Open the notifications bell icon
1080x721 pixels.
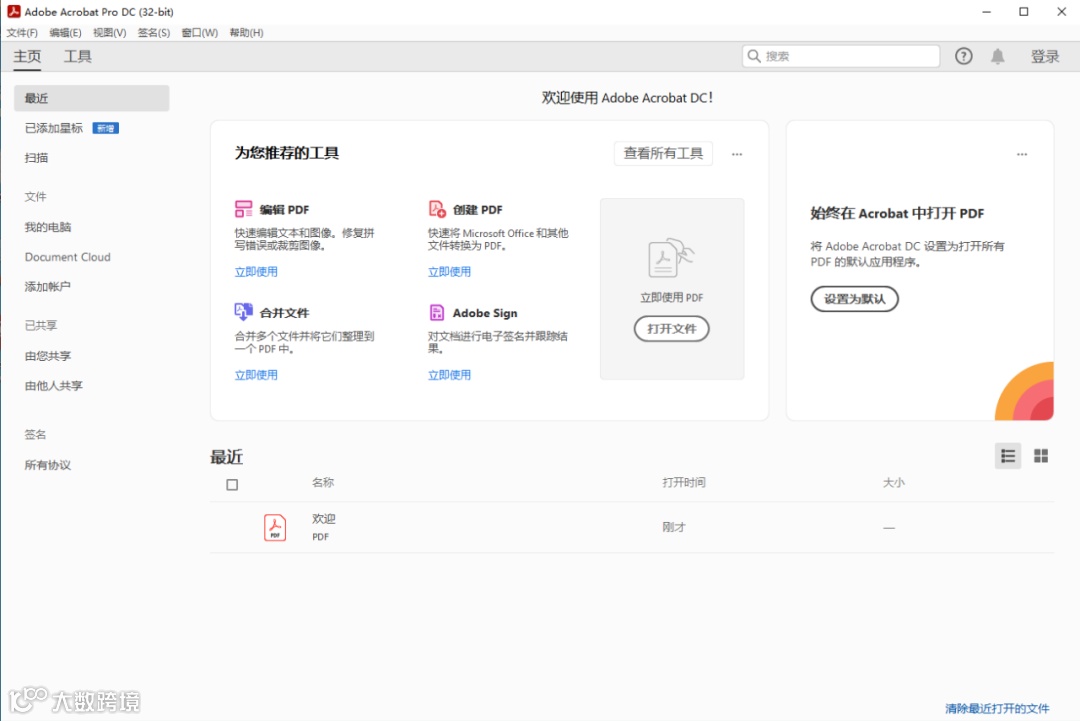click(x=997, y=56)
